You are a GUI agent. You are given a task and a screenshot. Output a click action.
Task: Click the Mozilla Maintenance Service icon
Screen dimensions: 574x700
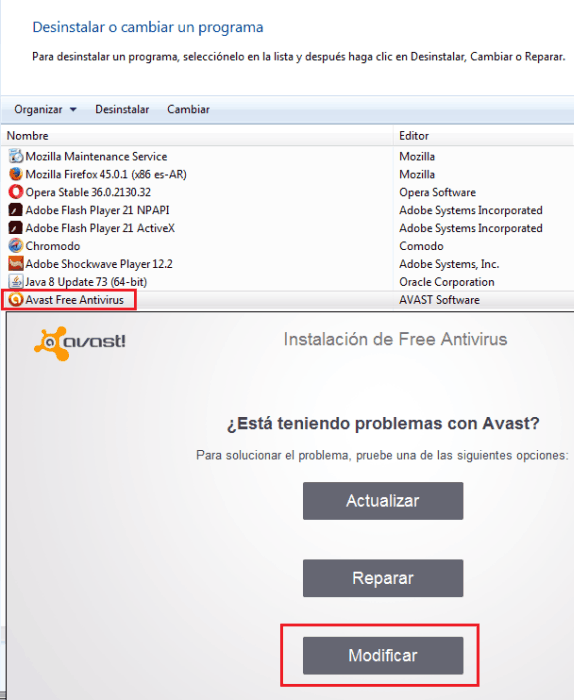[x=16, y=156]
